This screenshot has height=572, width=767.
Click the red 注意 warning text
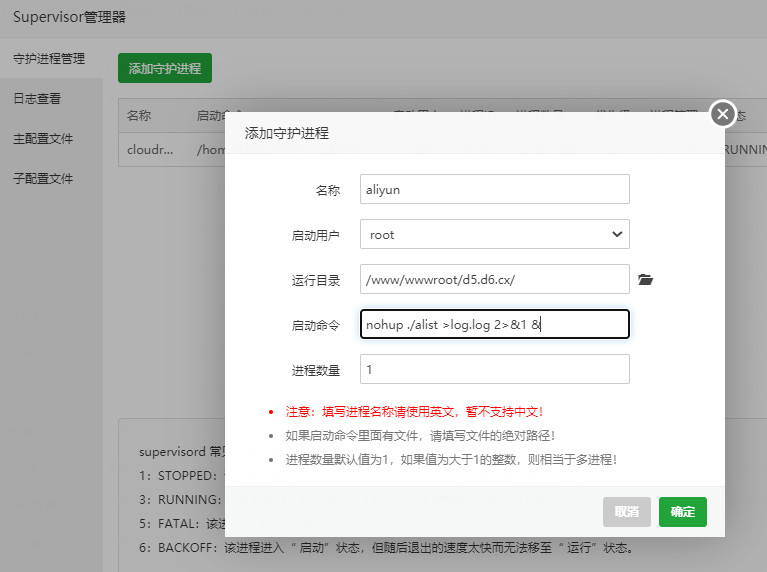[414, 412]
